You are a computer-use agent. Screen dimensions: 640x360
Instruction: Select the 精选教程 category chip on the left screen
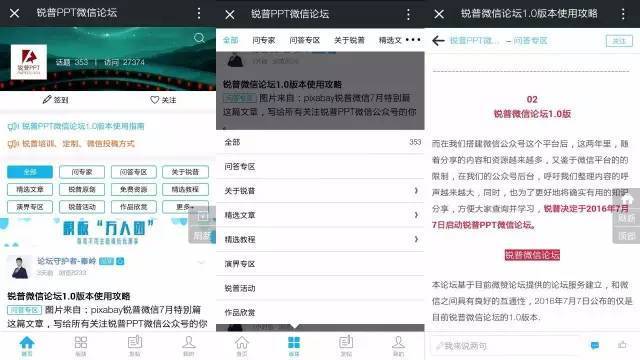185,189
